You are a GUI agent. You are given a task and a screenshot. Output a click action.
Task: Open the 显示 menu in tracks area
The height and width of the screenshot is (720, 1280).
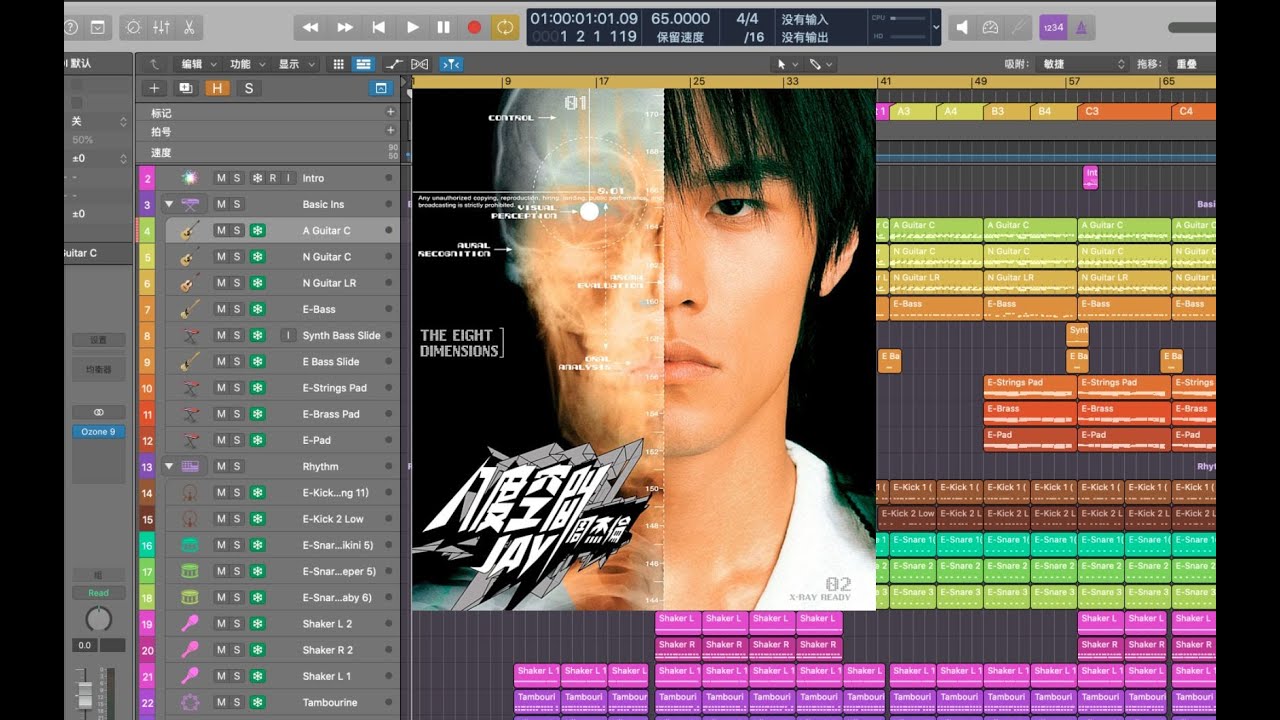coord(295,64)
